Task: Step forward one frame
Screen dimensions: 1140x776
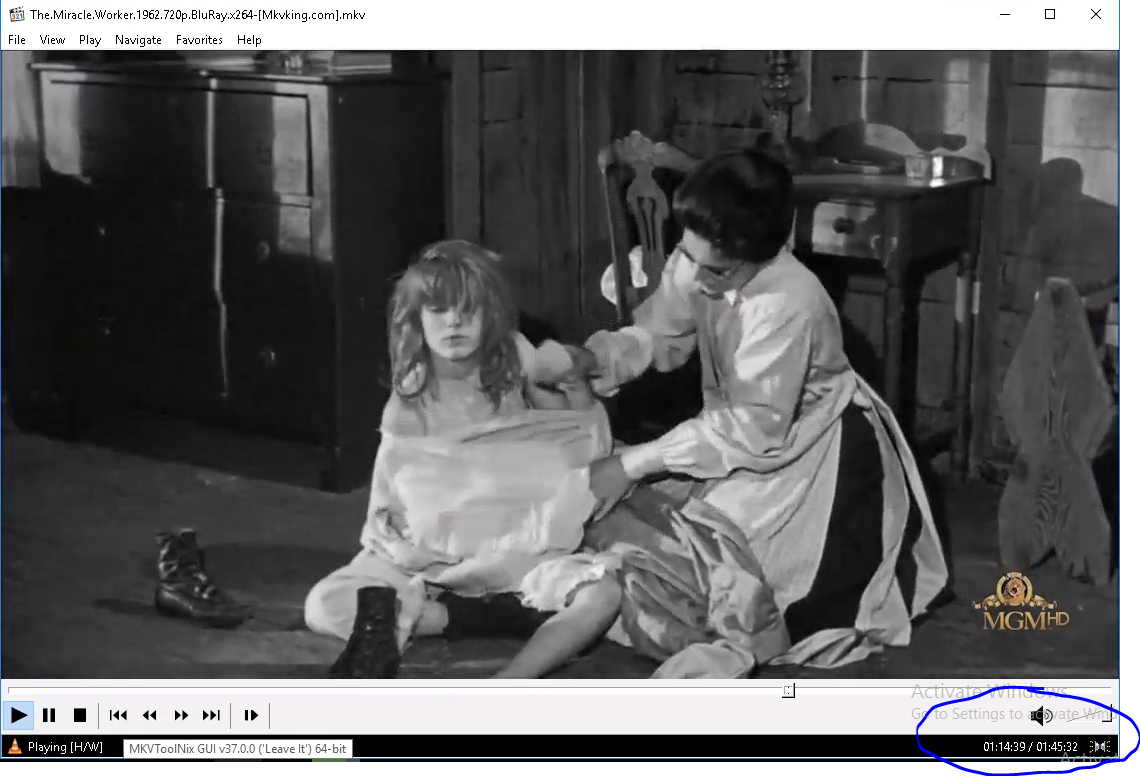Action: coord(251,716)
